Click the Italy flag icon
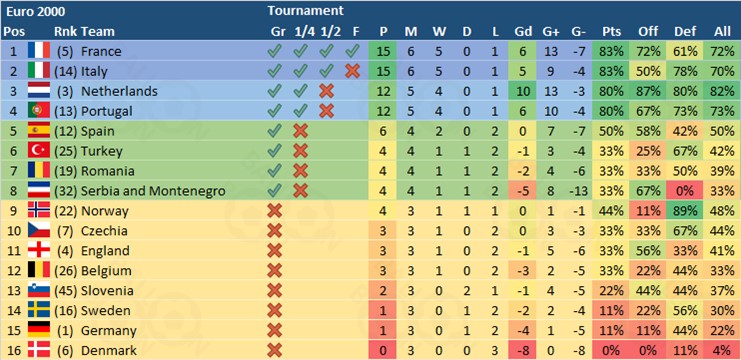741x360 pixels. (39, 71)
